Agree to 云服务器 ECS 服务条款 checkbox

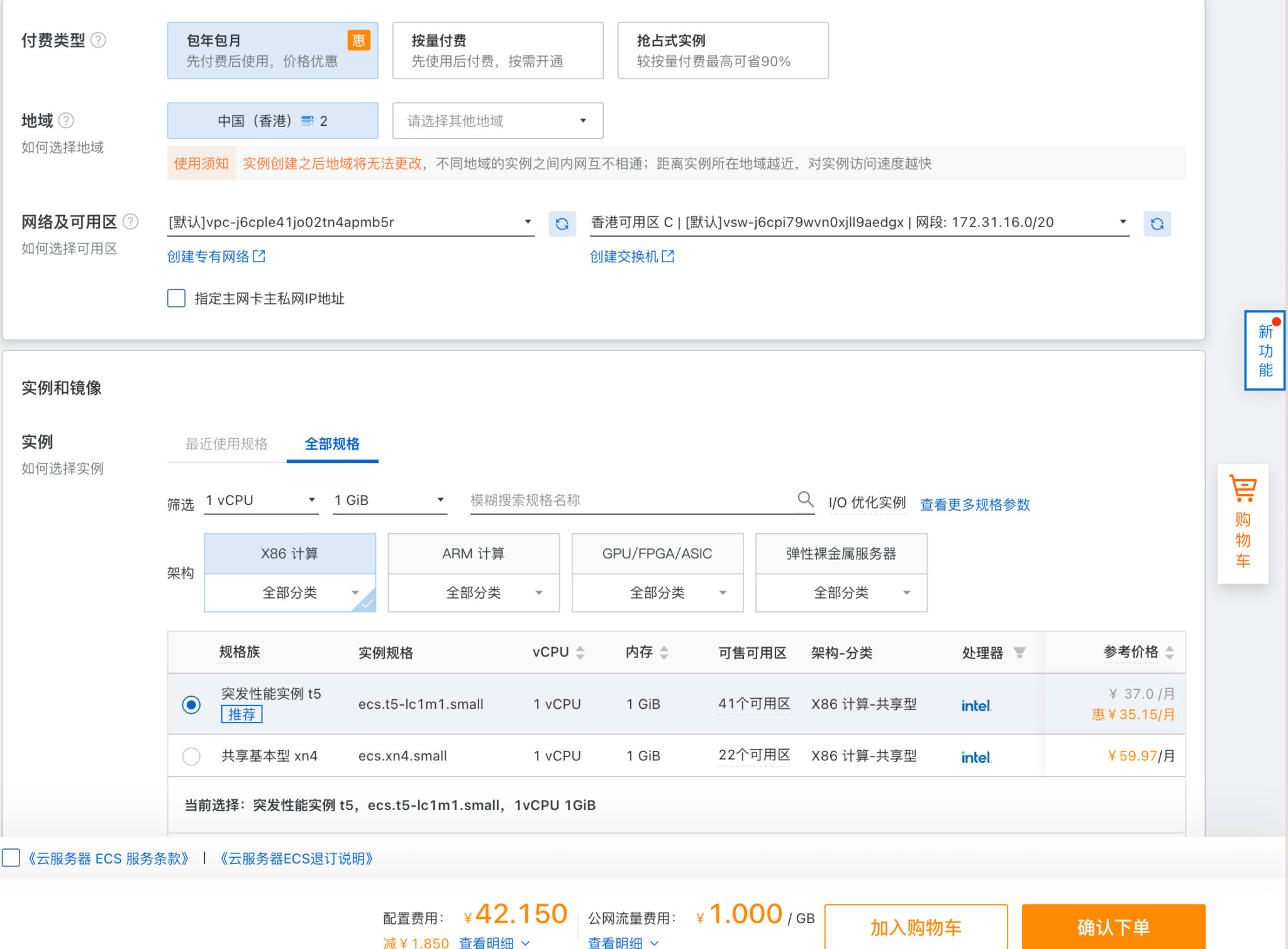coord(11,858)
